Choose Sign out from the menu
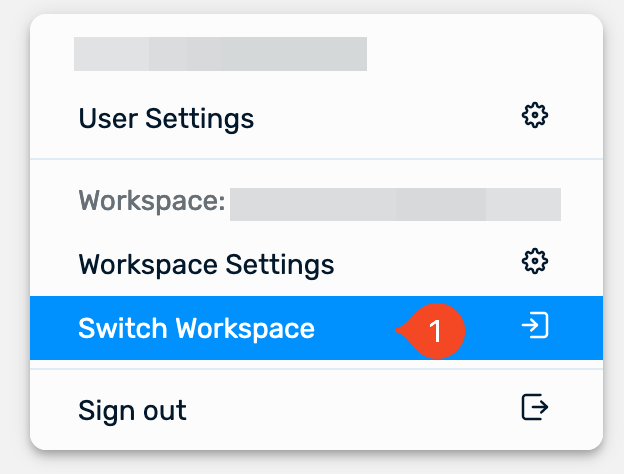This screenshot has width=624, height=474. point(132,410)
